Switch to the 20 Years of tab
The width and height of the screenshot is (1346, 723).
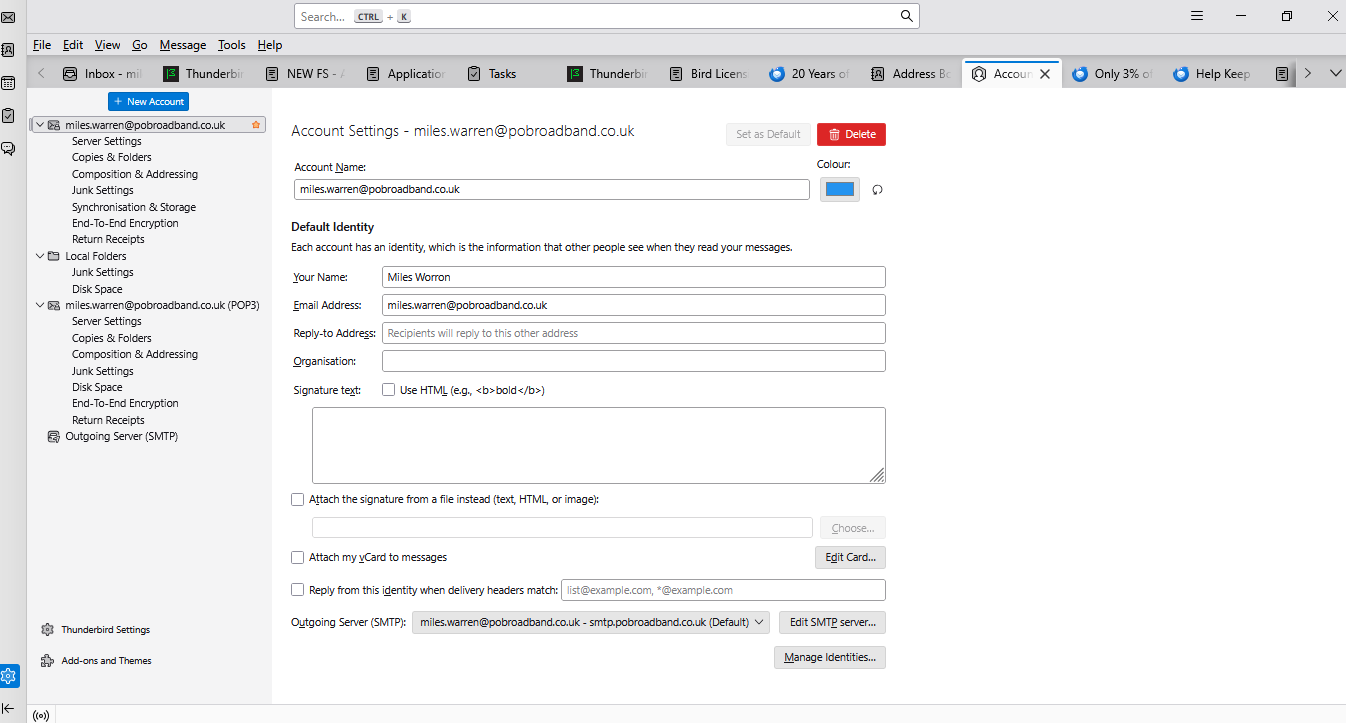[810, 74]
